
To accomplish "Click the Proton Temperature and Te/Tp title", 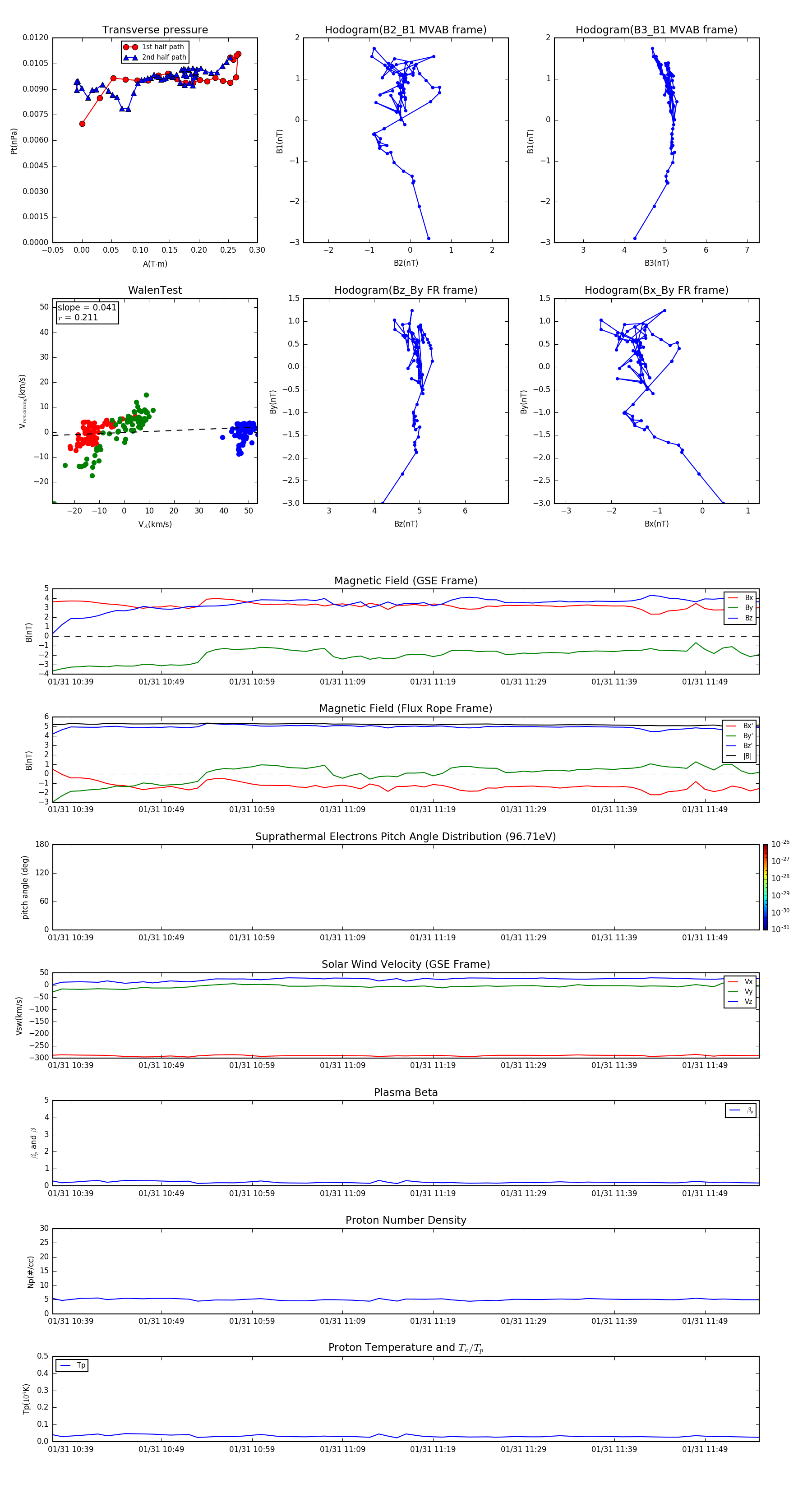I will (x=406, y=1348).
